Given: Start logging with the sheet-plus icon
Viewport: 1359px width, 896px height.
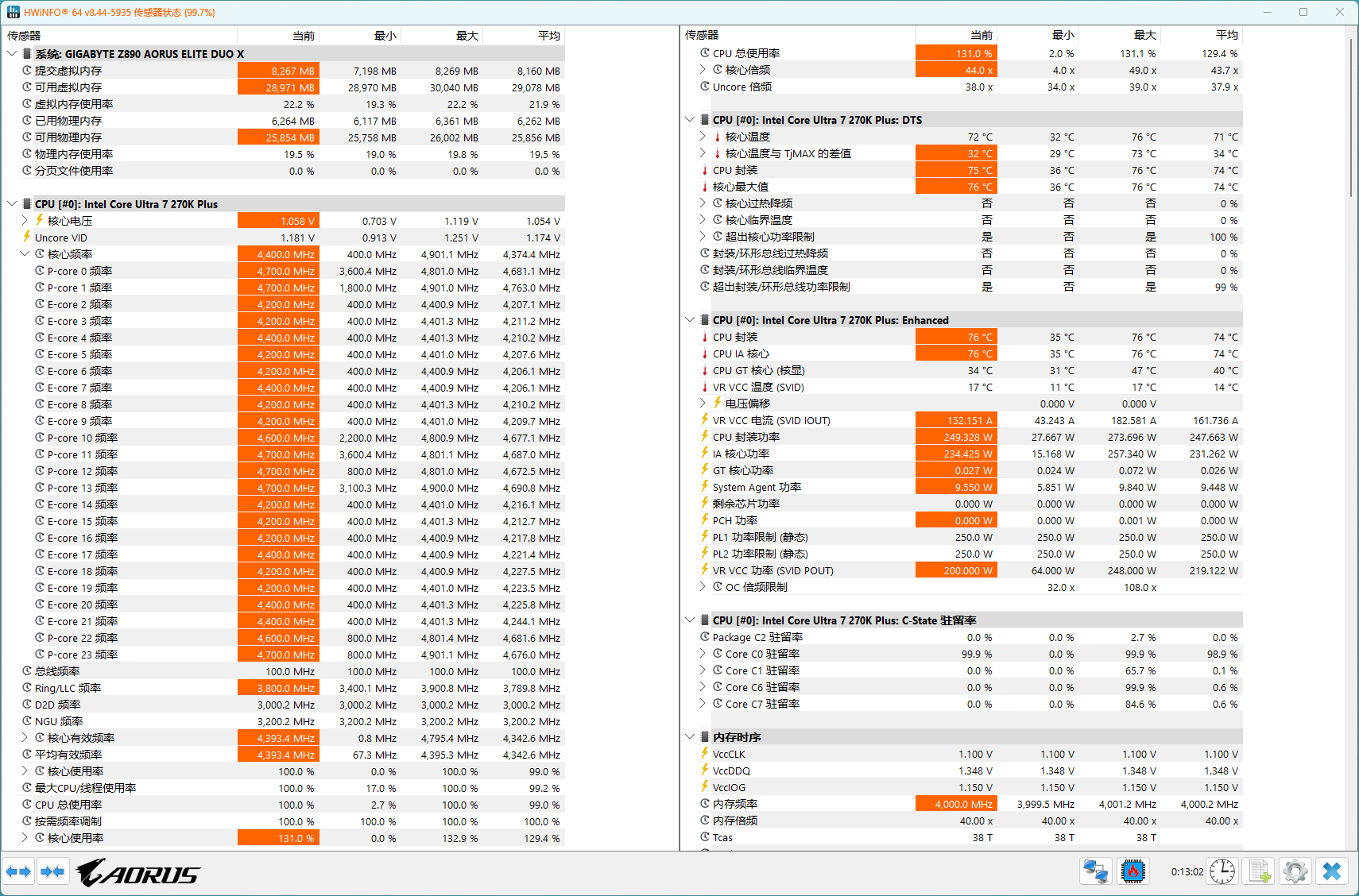Looking at the screenshot, I should click(1259, 871).
